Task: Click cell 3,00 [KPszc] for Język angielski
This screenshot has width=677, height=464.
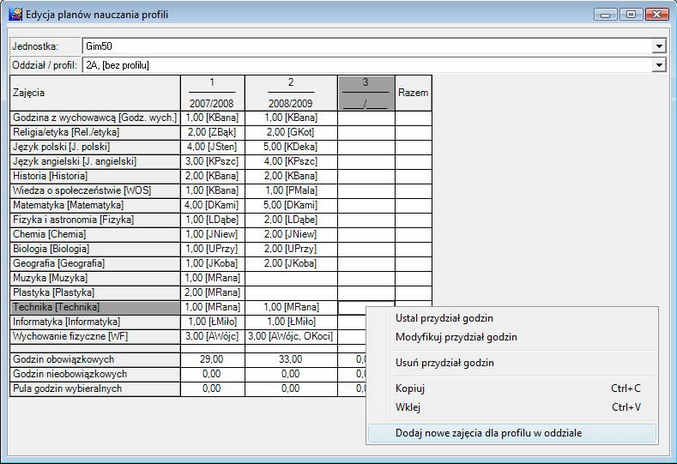Action: (212, 162)
